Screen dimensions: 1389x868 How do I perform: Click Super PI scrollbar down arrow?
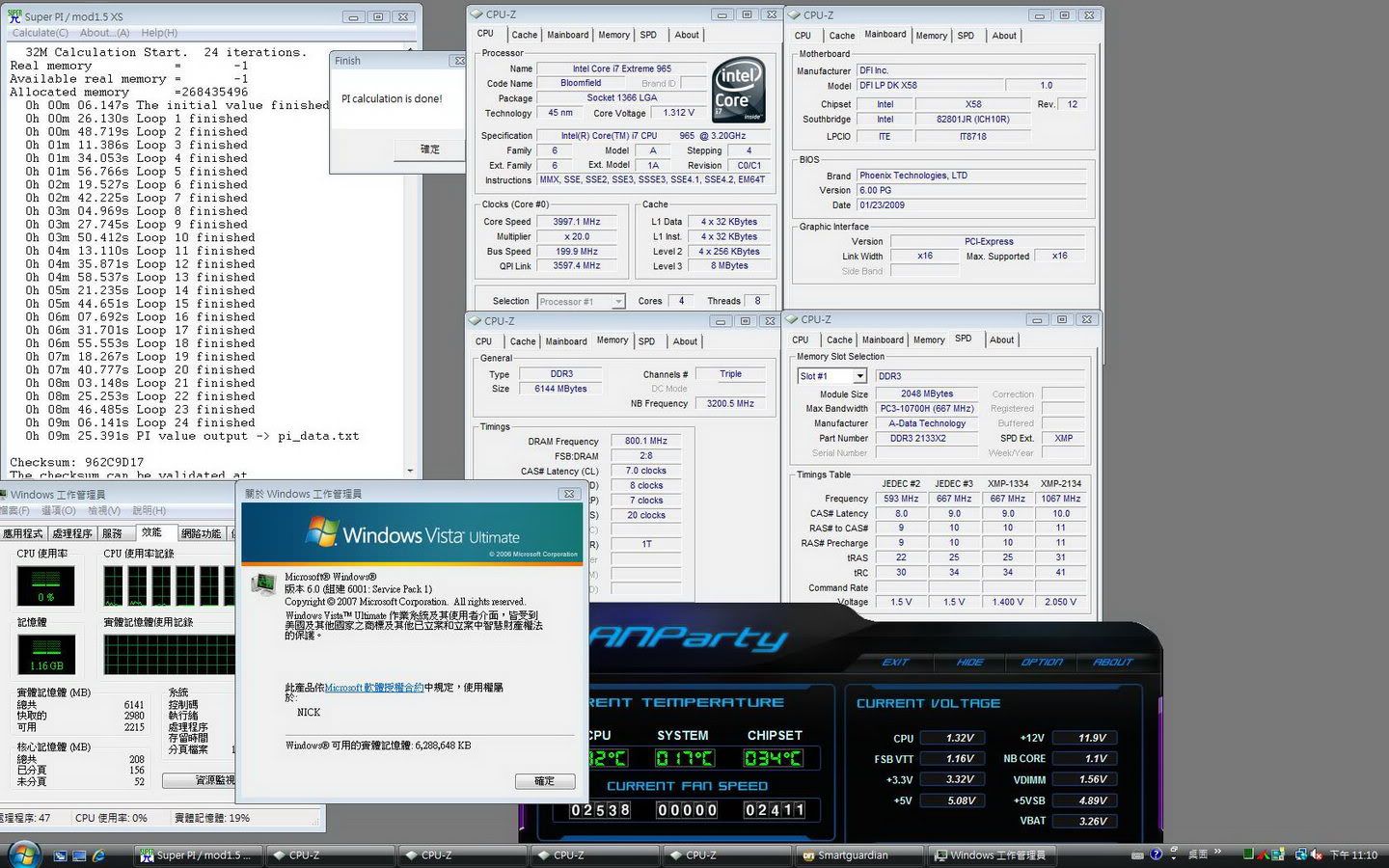pyautogui.click(x=412, y=472)
